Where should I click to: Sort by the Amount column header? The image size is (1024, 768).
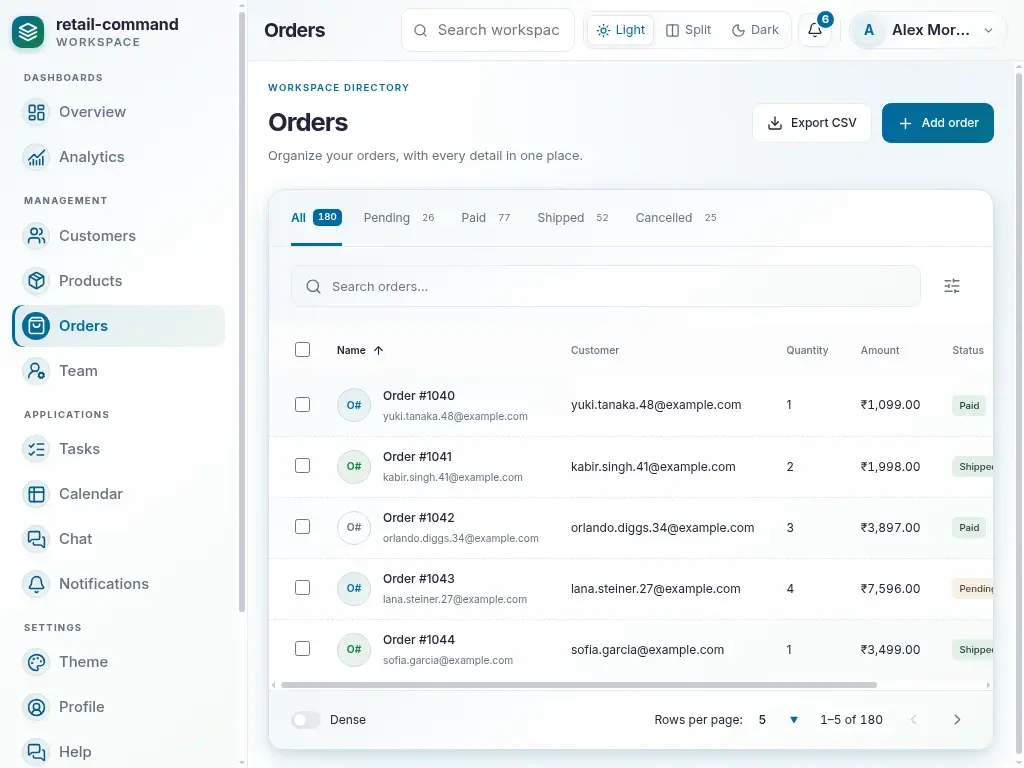[x=880, y=351]
